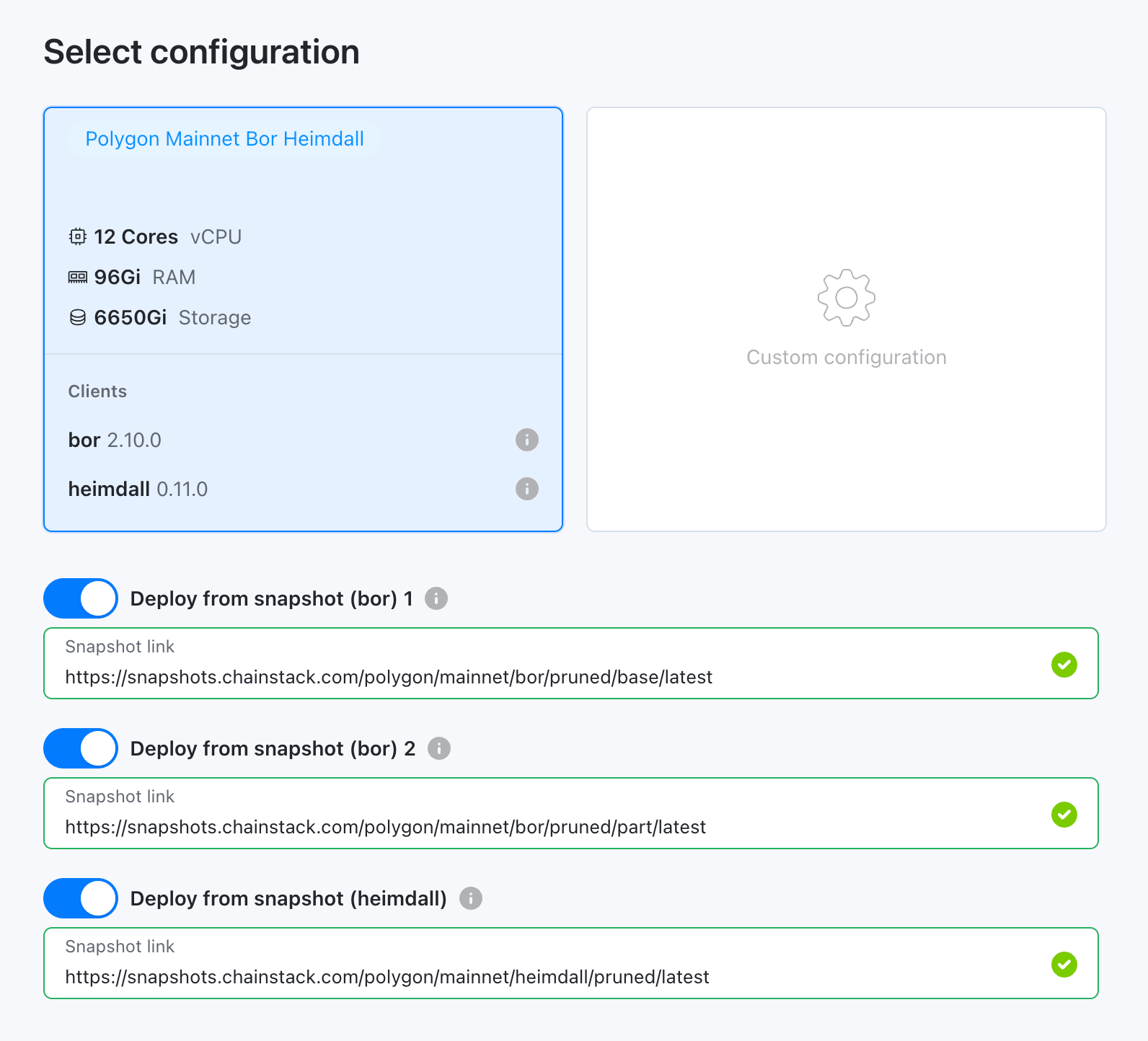The width and height of the screenshot is (1148, 1041).
Task: Click the storage disk icon
Action: click(x=78, y=318)
